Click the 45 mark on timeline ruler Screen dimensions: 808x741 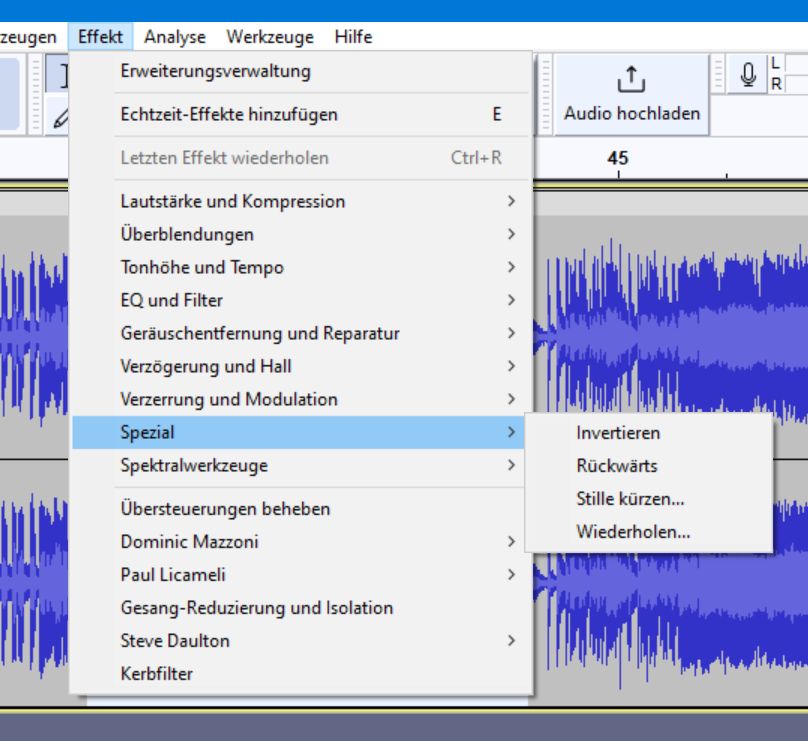pos(618,160)
